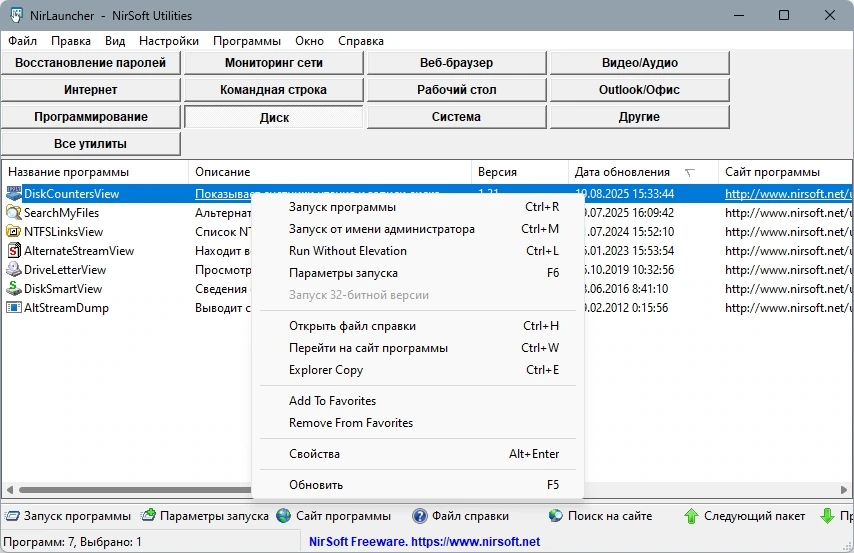Viewport: 854px width, 553px height.
Task: Switch to Веб-браузер category
Action: point(456,63)
